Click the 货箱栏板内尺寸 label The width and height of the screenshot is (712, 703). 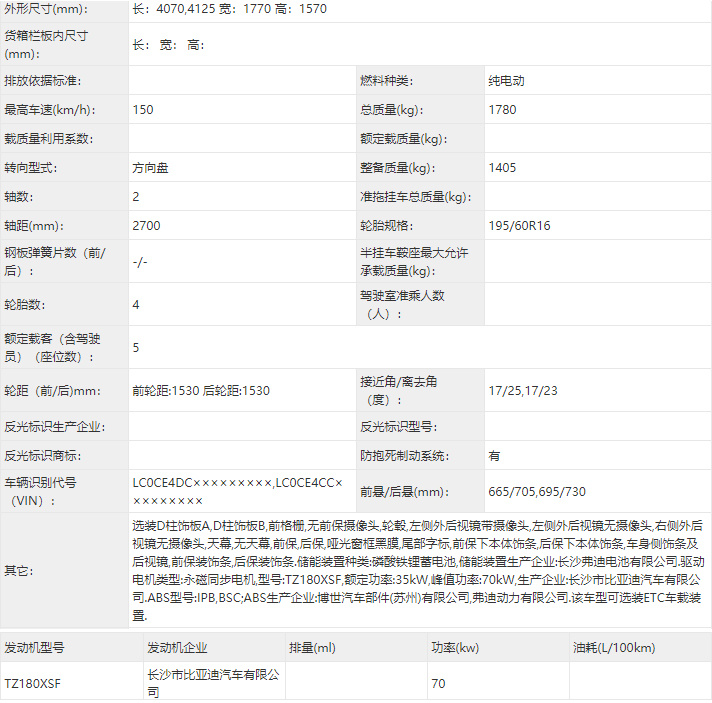pyautogui.click(x=46, y=45)
